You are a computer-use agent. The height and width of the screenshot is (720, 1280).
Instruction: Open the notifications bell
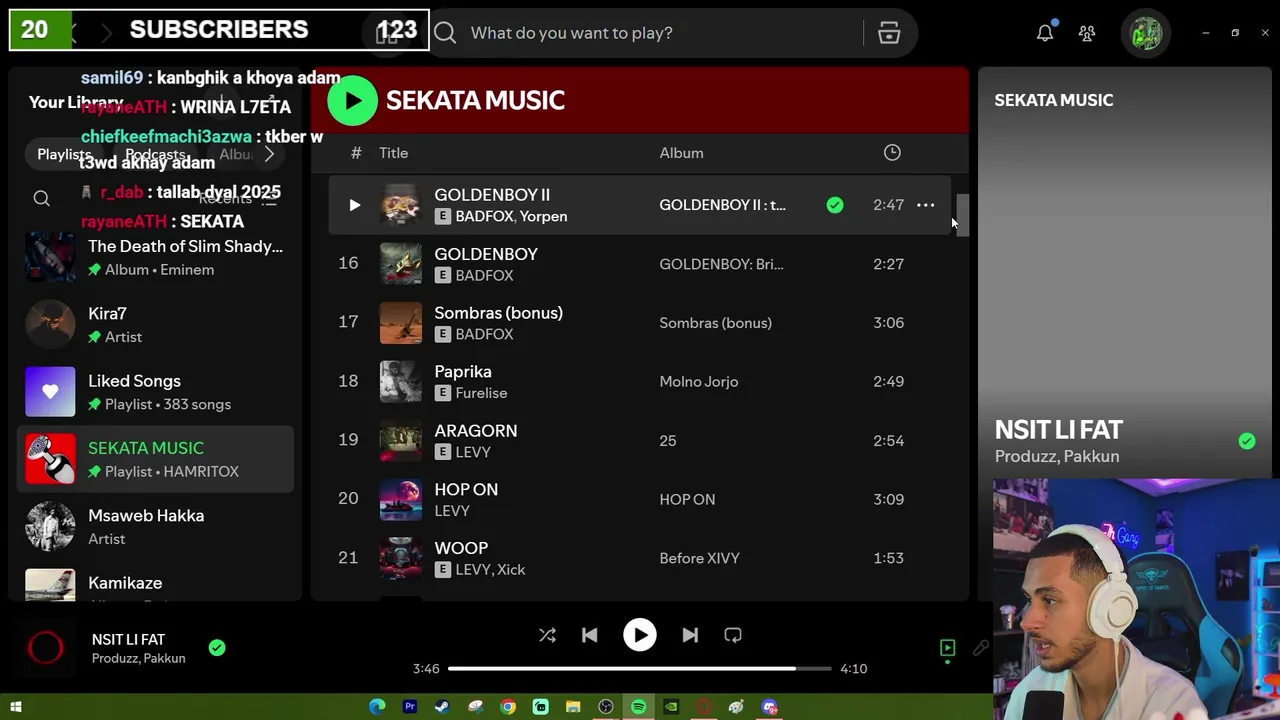pos(1045,33)
